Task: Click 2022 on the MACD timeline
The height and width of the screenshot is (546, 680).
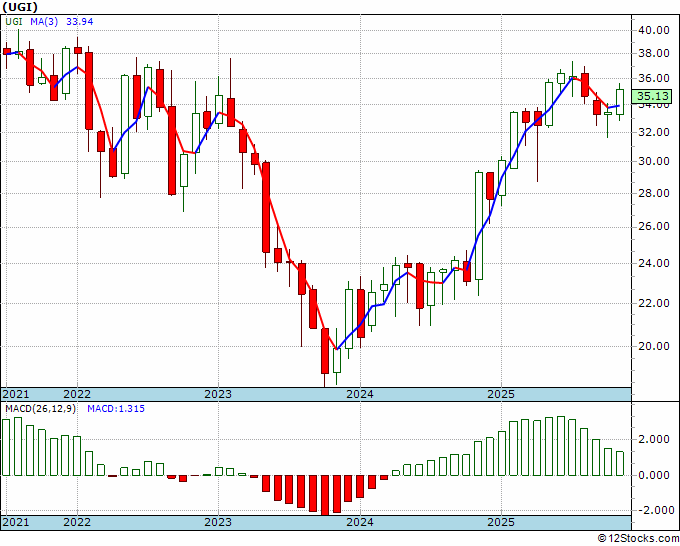Action: click(77, 522)
